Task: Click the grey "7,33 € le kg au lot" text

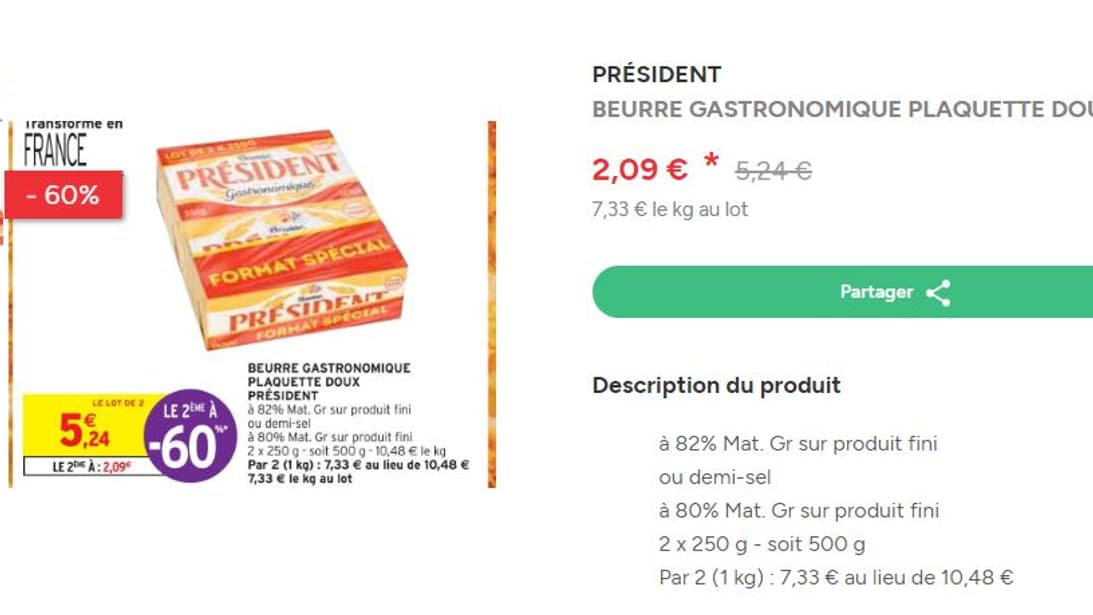Action: pyautogui.click(x=670, y=210)
